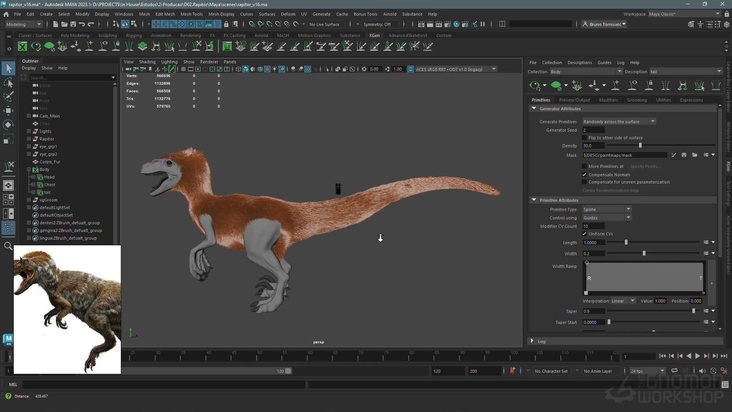Open the Mesh Tools menu
This screenshot has height=412, width=732.
(191, 14)
